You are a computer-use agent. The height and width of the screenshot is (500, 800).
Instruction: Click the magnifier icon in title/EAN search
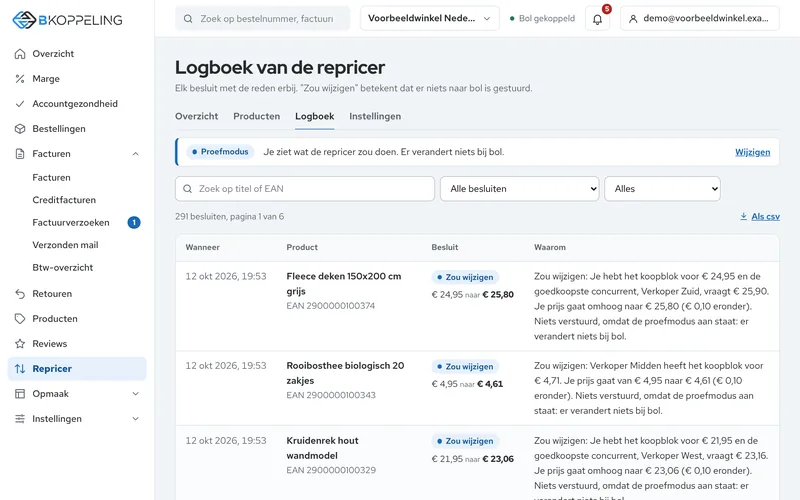(x=188, y=189)
